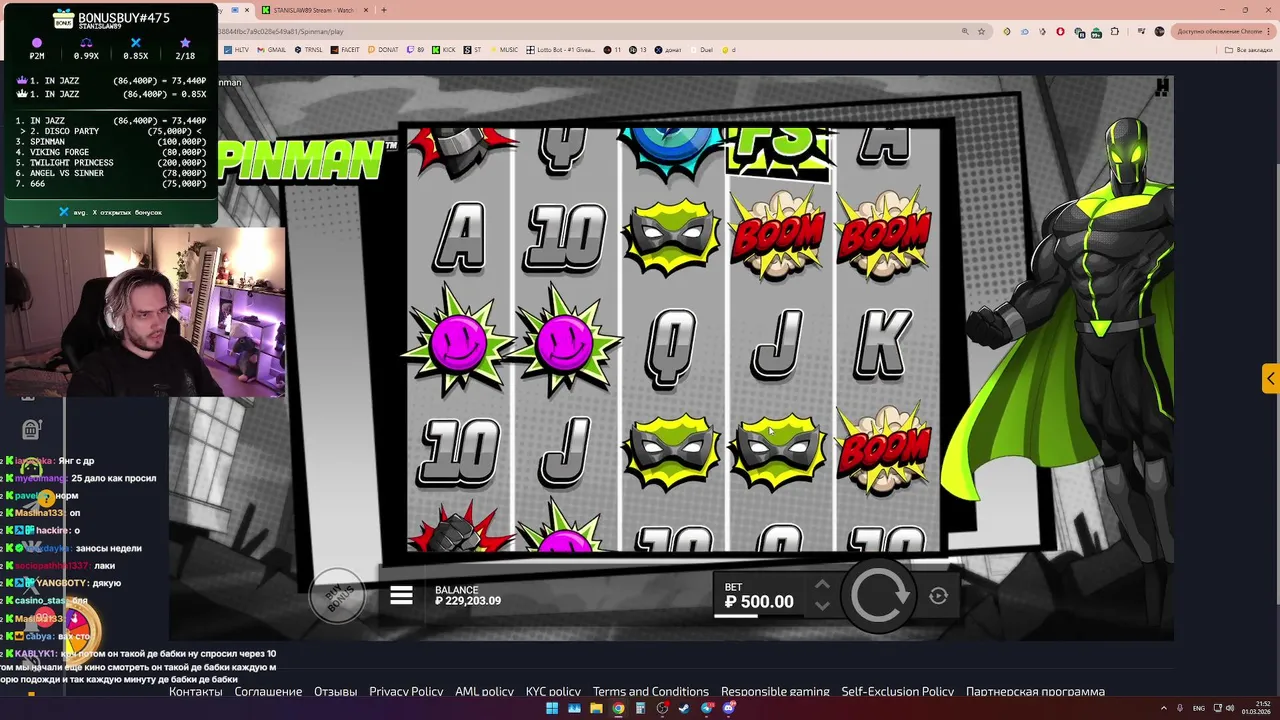
Task: Open the OBS taskbar icon
Action: [662, 708]
